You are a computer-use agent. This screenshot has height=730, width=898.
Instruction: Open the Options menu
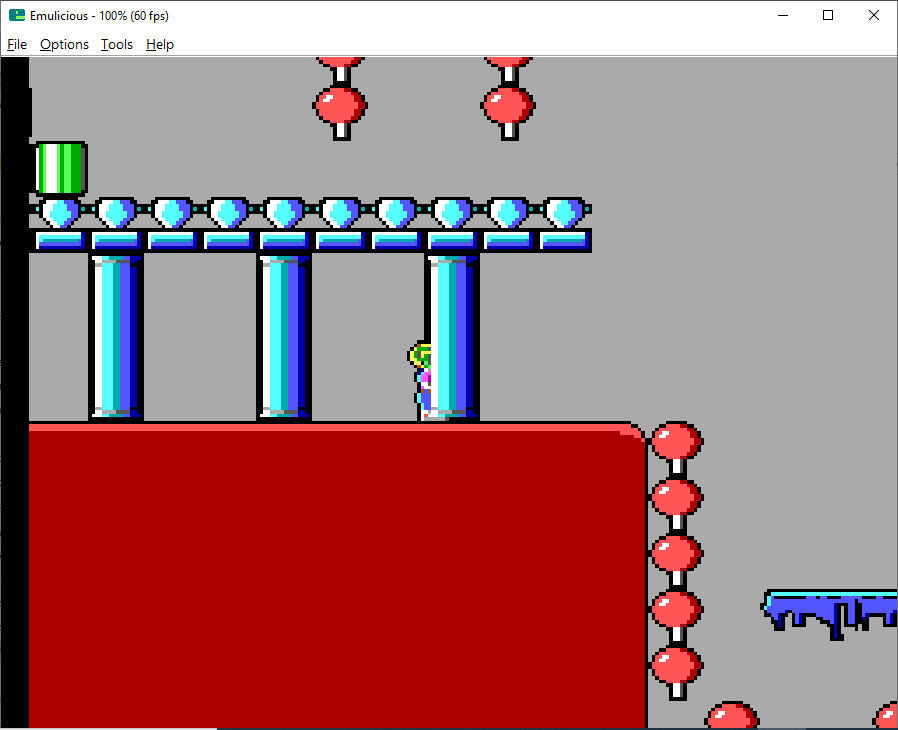[64, 45]
